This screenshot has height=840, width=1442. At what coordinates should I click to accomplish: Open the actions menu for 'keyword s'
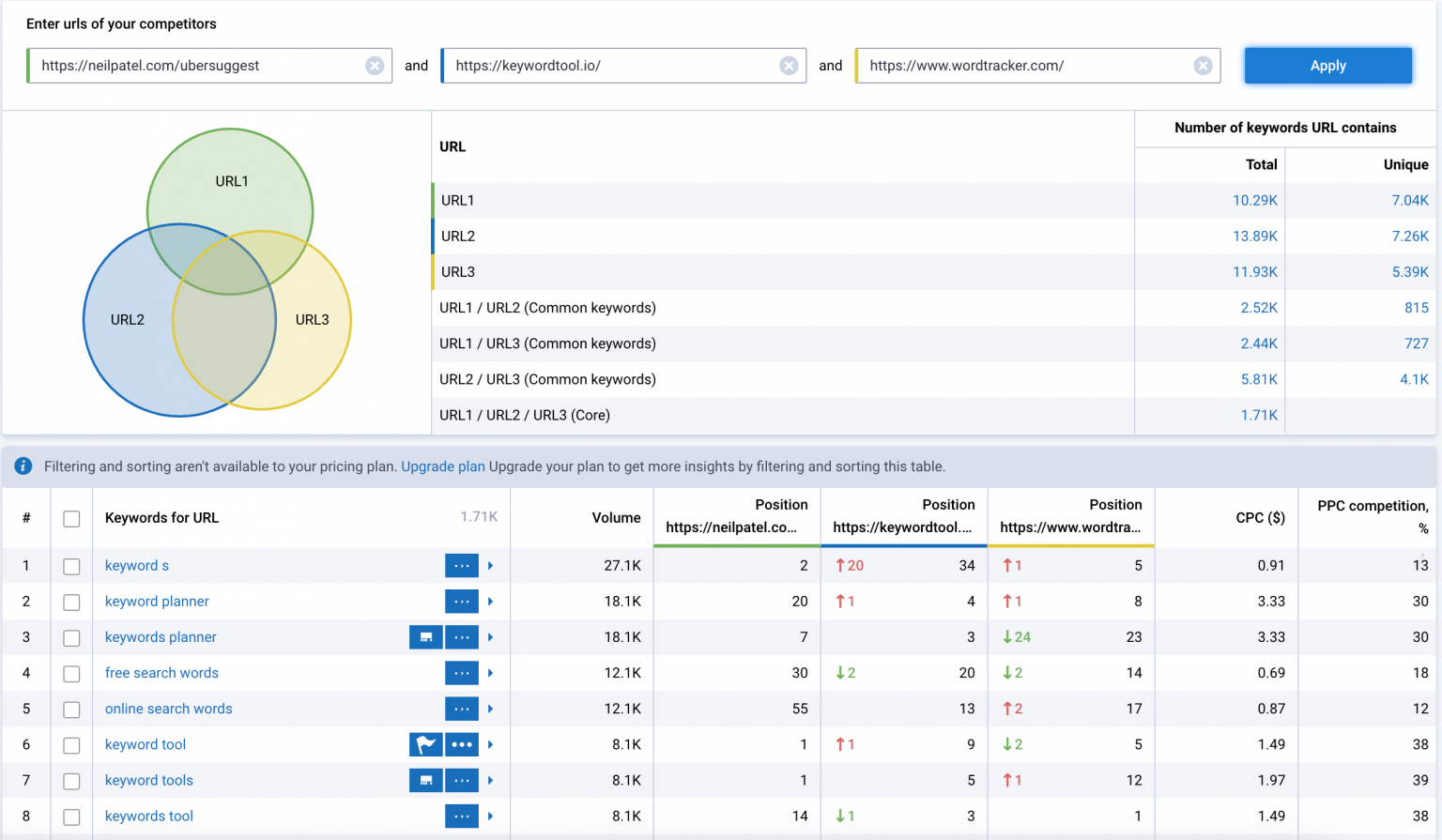461,565
